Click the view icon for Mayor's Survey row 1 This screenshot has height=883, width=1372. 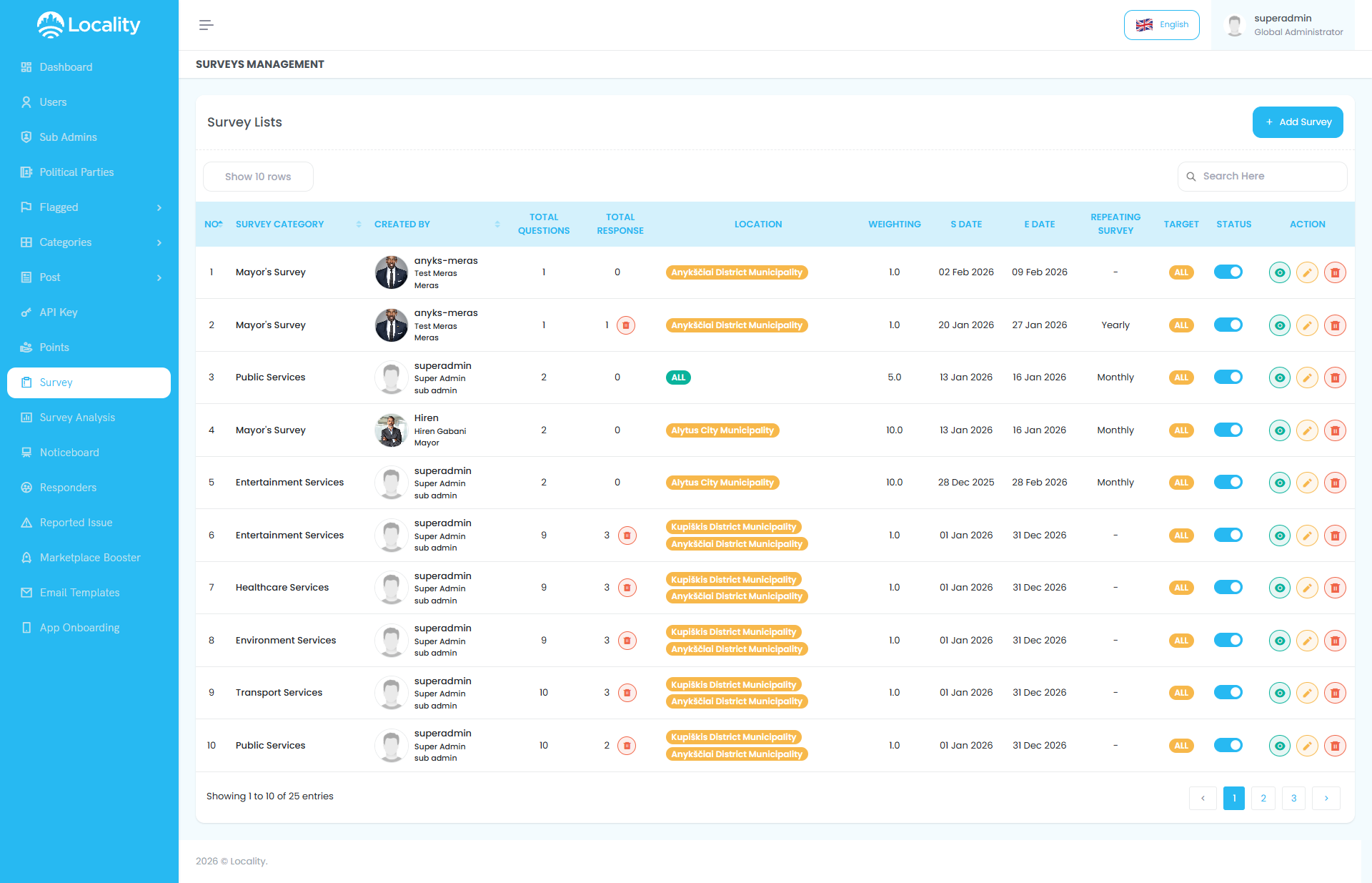pyautogui.click(x=1279, y=272)
